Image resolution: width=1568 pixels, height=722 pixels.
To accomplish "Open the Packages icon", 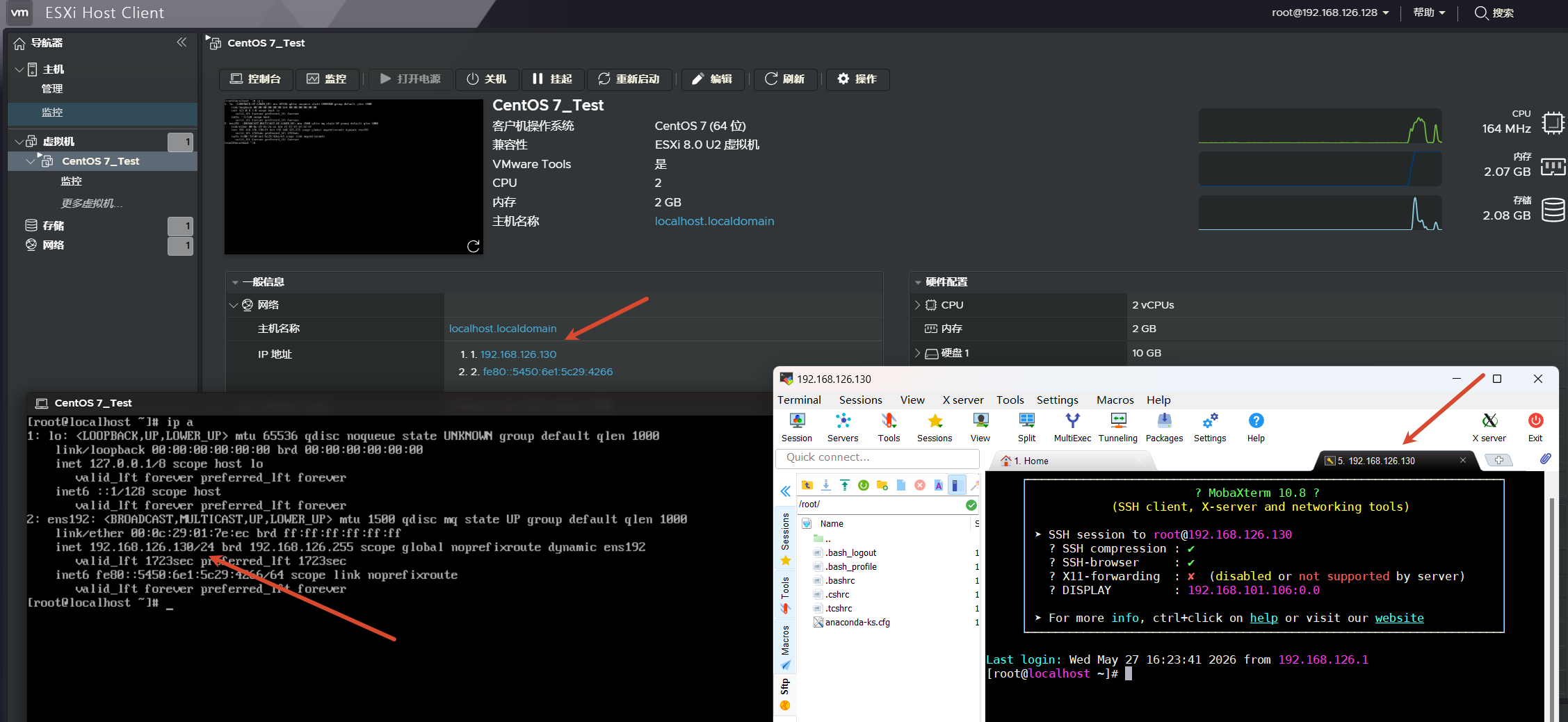I will tap(1164, 427).
